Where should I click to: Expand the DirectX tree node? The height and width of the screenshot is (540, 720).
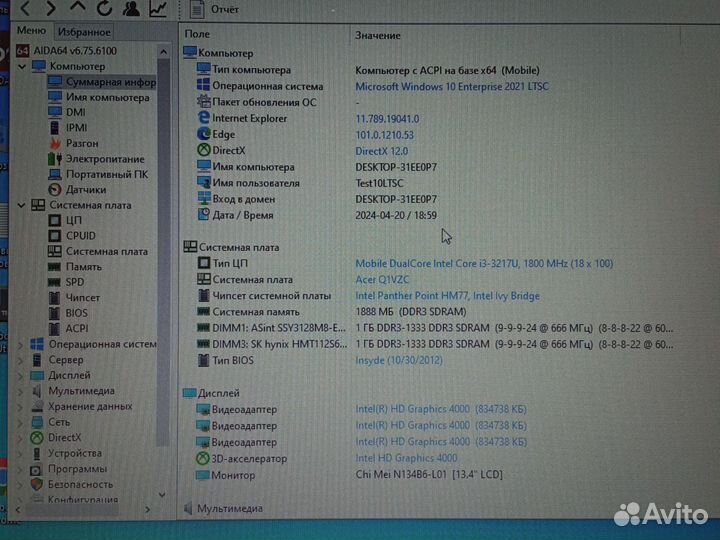click(21, 438)
